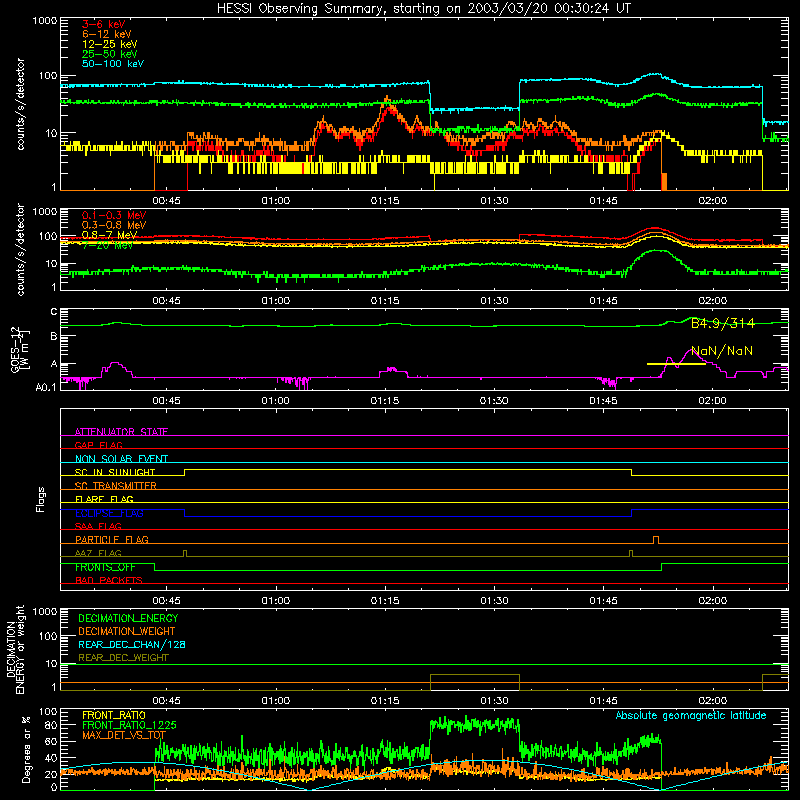
Task: Click the 'MAX_DET_VS_TOT' legend label
Action: pyautogui.click(x=124, y=735)
